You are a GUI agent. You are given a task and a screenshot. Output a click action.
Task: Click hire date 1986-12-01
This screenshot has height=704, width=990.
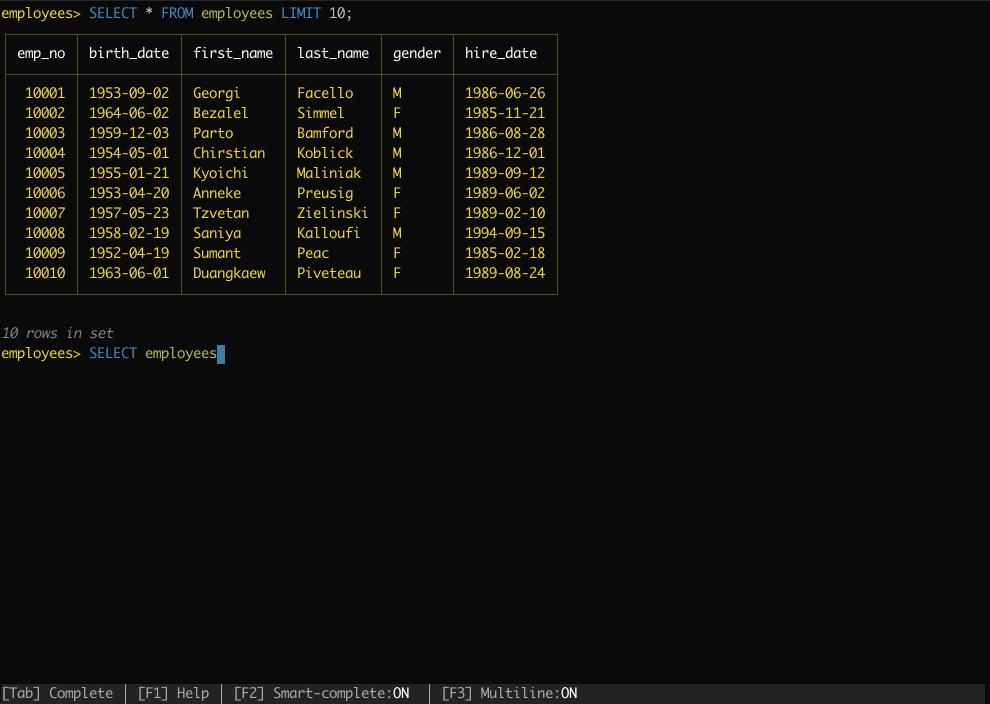(x=505, y=153)
